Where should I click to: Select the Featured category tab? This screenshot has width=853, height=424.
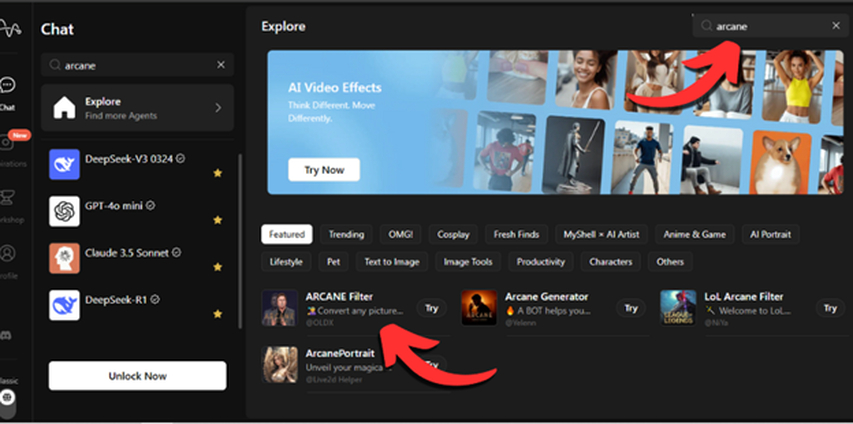point(287,235)
